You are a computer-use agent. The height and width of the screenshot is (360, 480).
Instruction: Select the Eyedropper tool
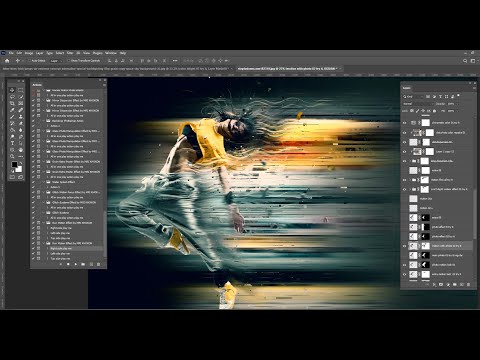pyautogui.click(x=12, y=110)
